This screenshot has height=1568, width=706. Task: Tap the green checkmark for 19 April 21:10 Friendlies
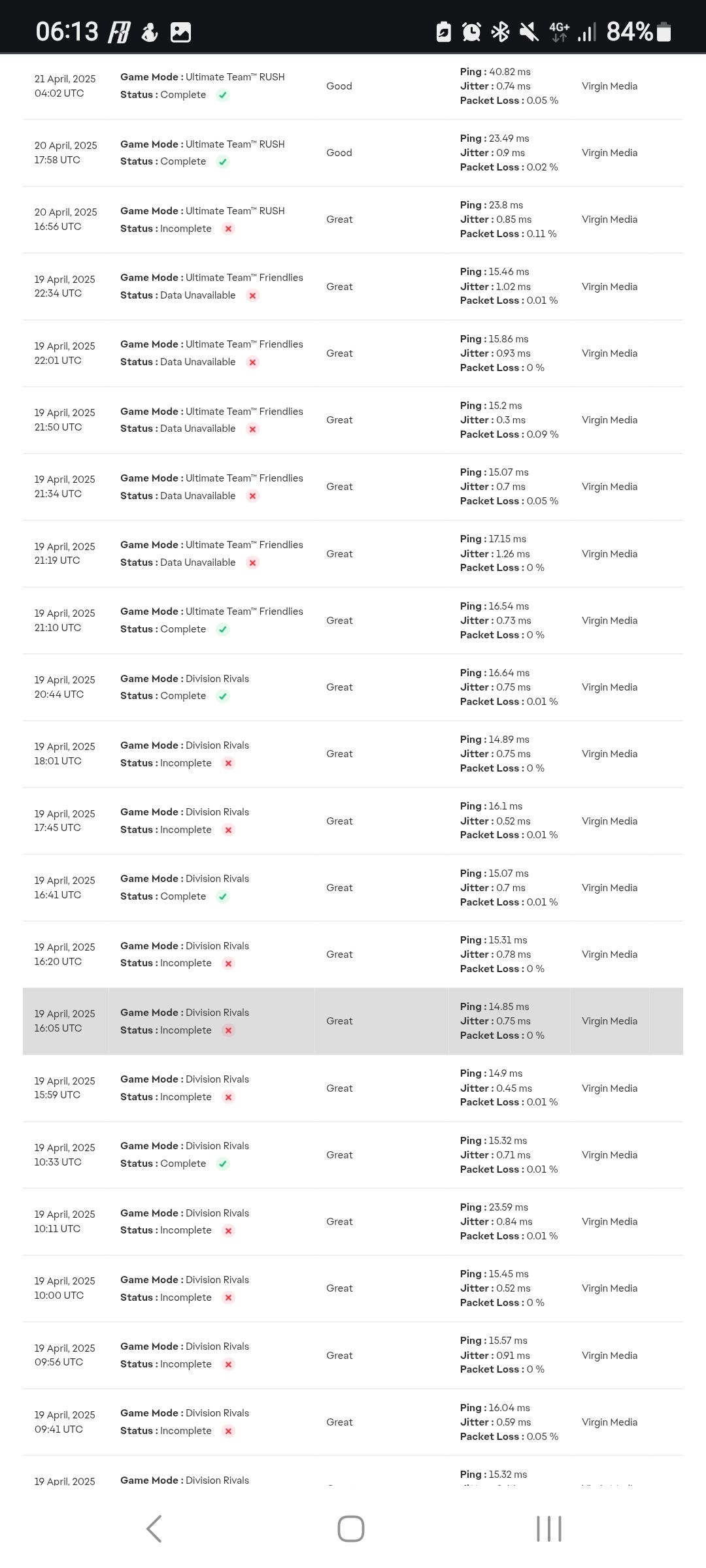coord(223,629)
